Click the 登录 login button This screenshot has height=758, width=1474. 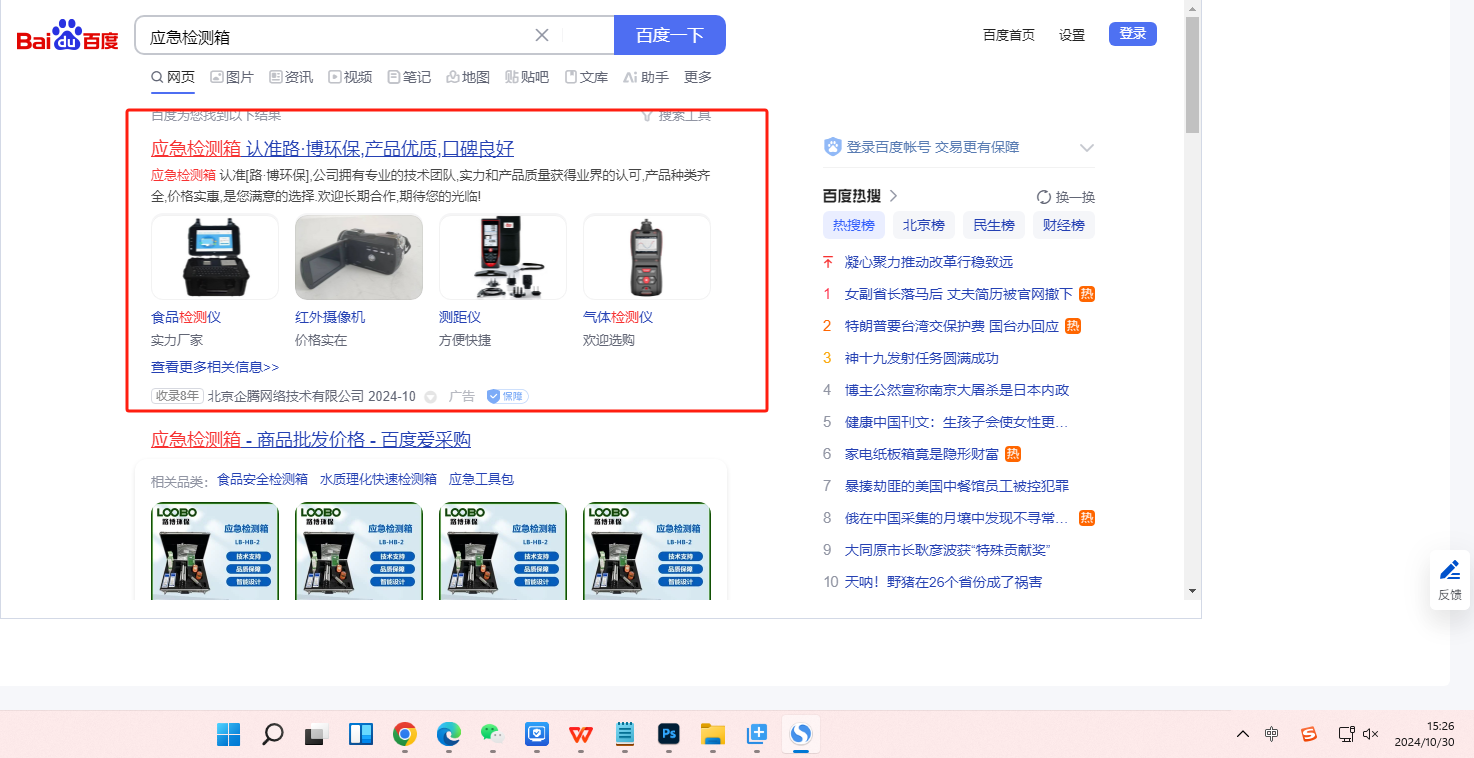coord(1133,34)
